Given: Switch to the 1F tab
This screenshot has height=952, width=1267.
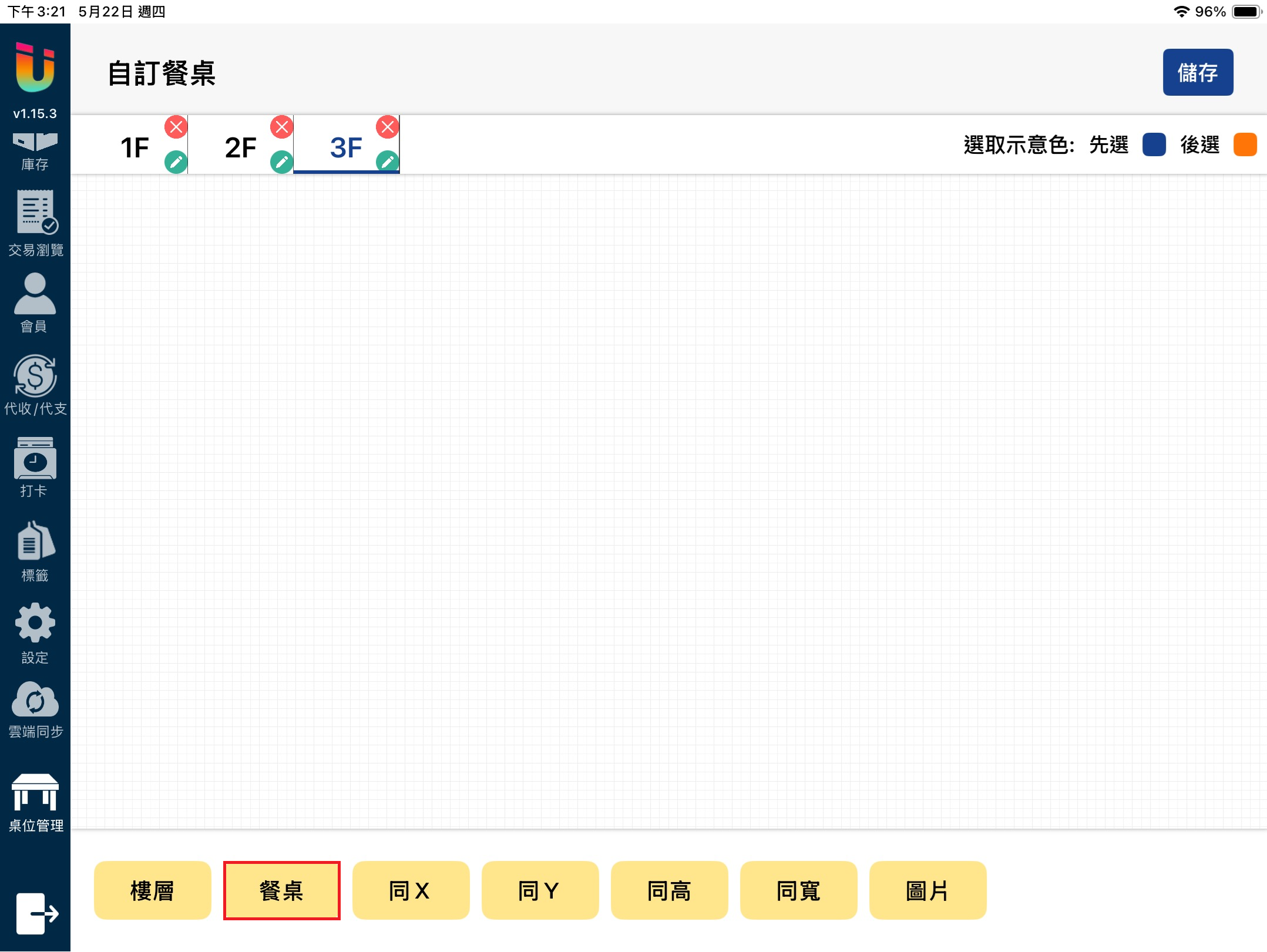Looking at the screenshot, I should [x=135, y=147].
